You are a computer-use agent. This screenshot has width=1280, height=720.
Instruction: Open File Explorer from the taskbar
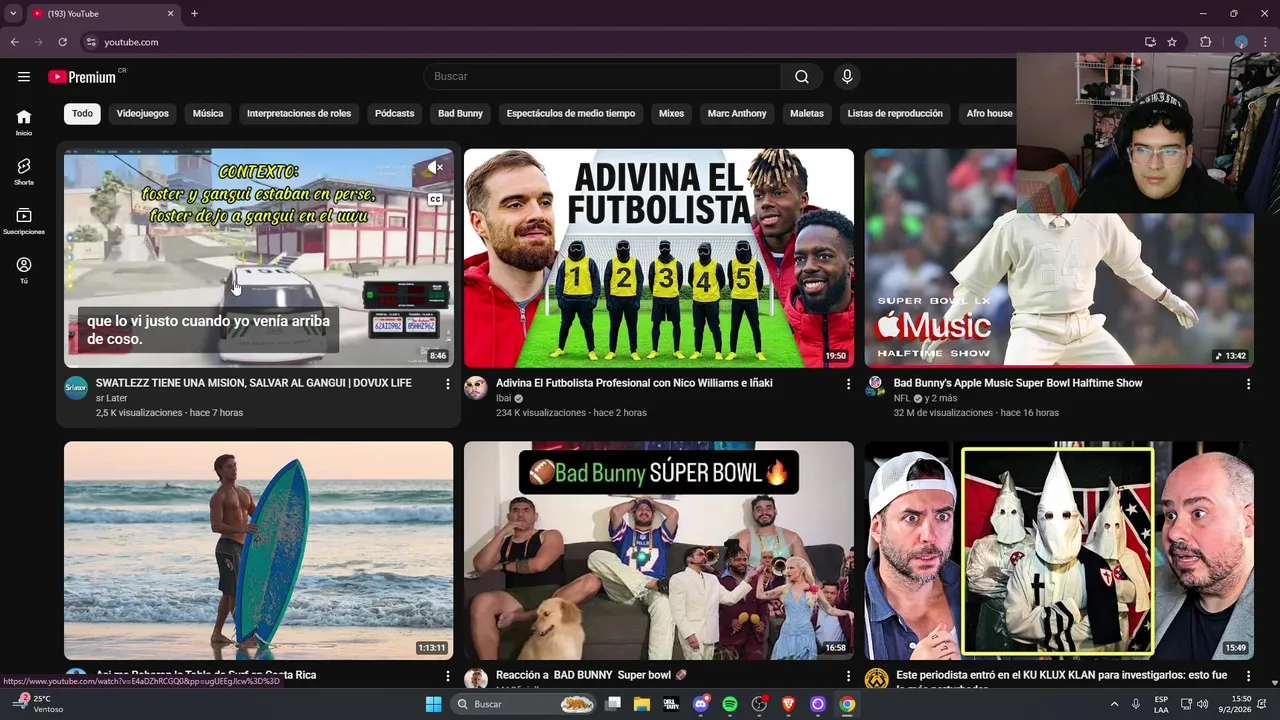pyautogui.click(x=642, y=704)
